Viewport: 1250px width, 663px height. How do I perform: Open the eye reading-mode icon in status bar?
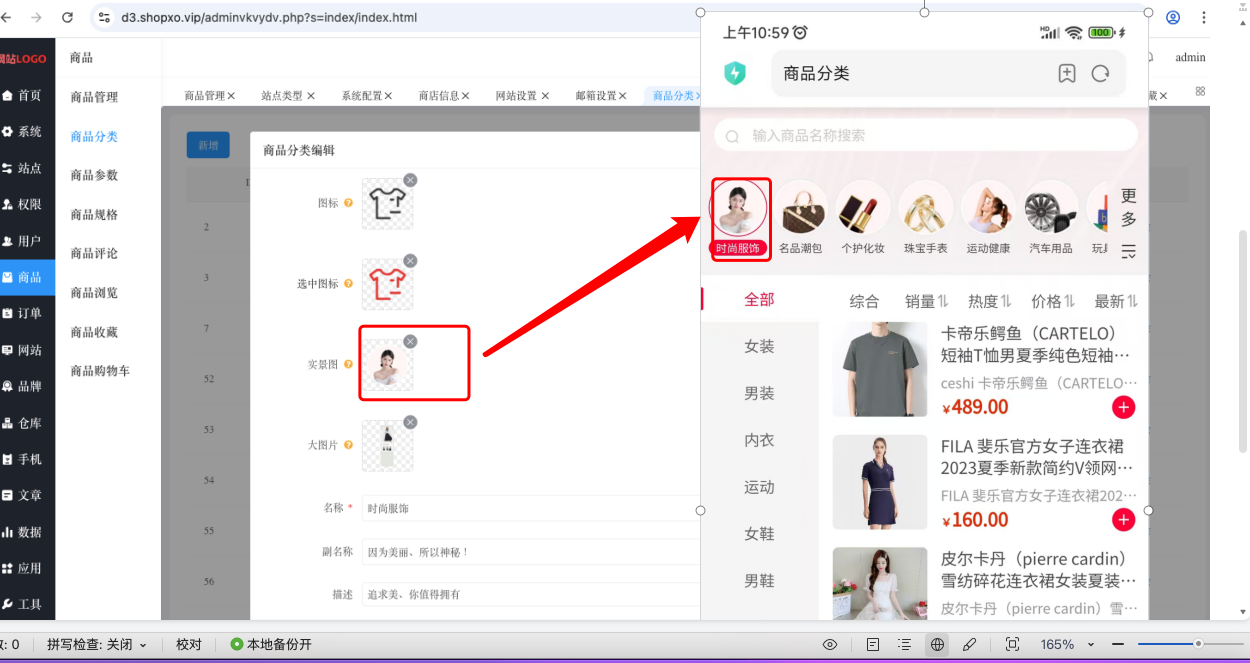coord(830,644)
